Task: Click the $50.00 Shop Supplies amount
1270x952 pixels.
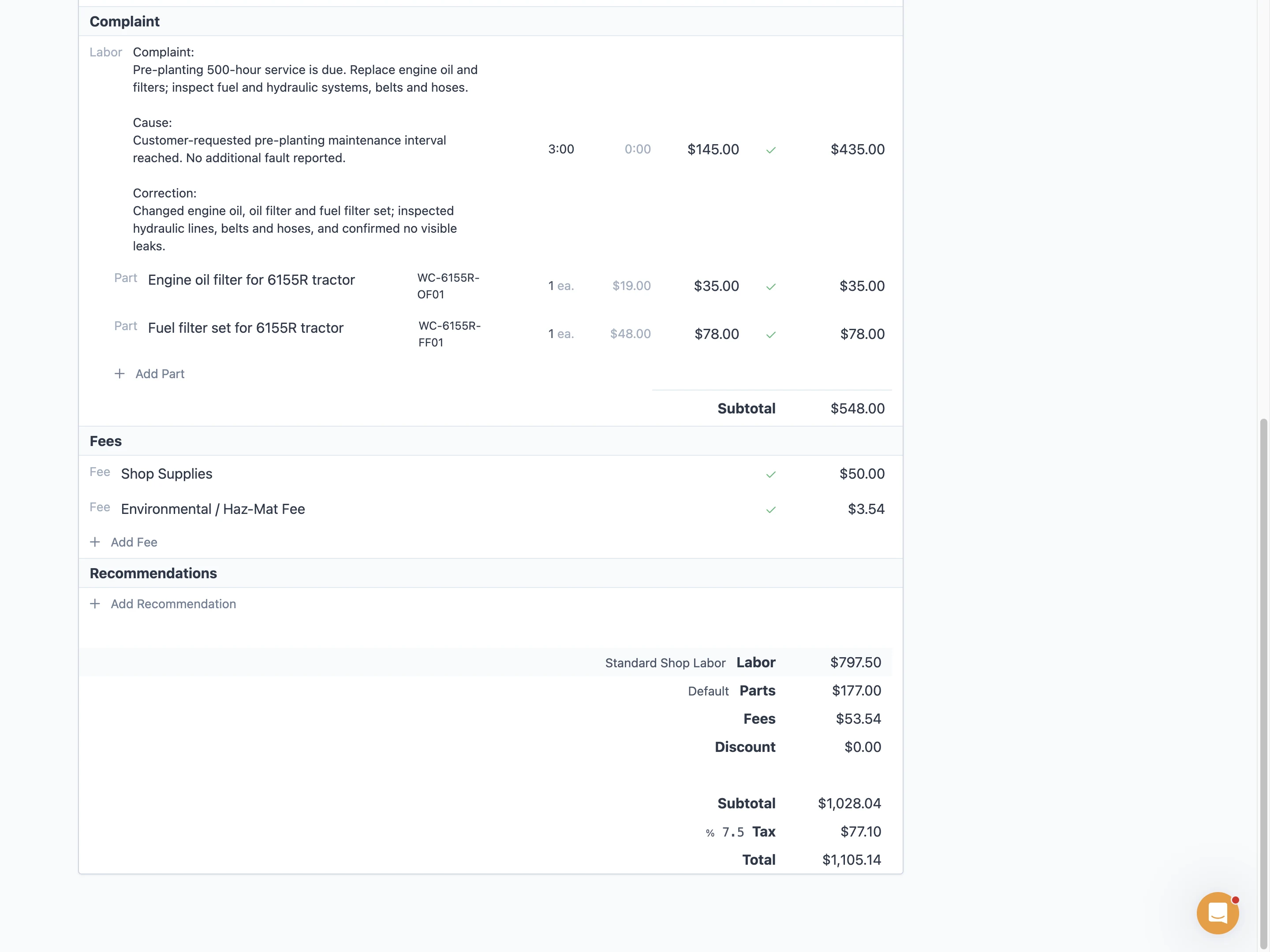Action: click(862, 473)
